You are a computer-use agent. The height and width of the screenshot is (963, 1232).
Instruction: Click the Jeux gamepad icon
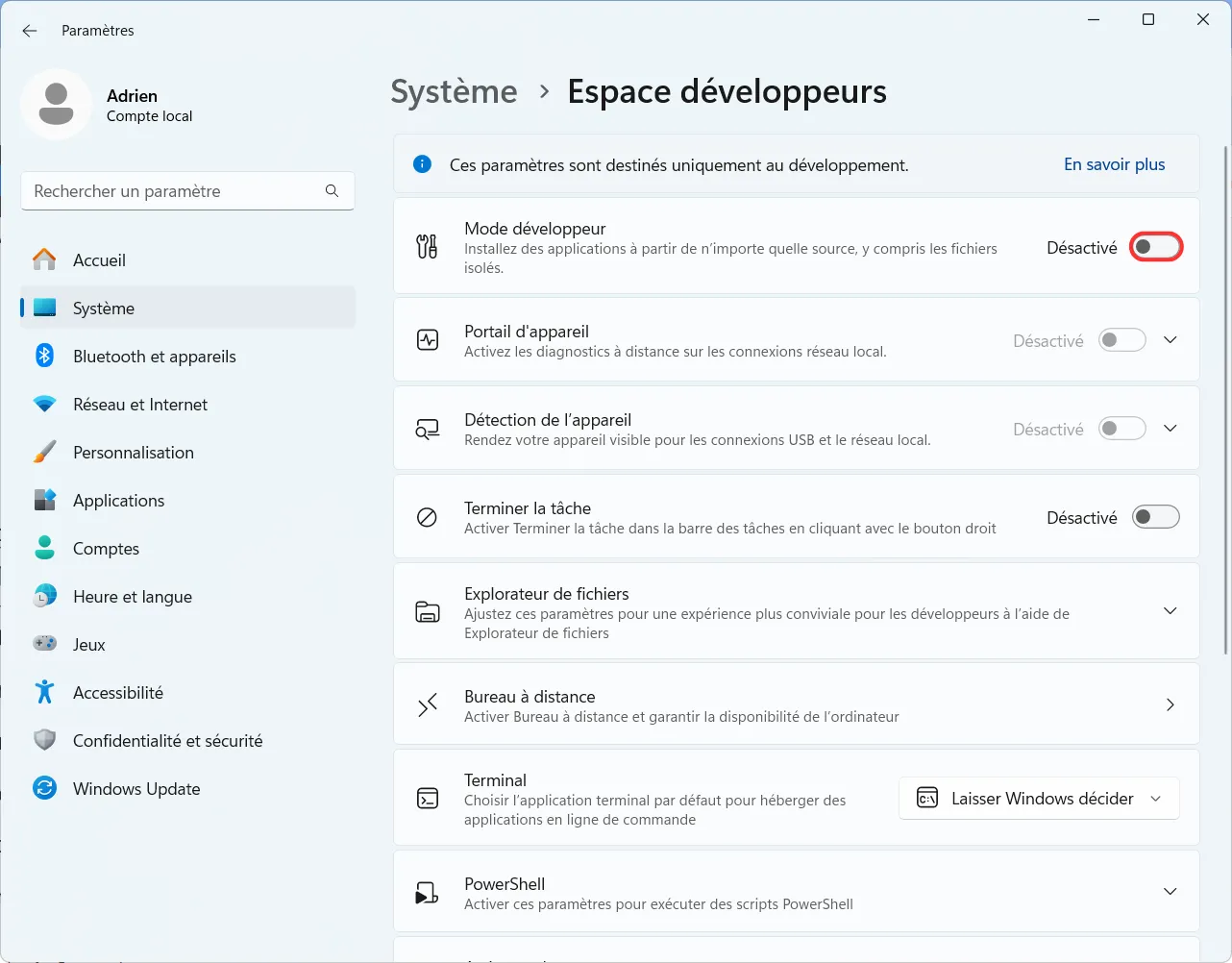click(x=44, y=644)
